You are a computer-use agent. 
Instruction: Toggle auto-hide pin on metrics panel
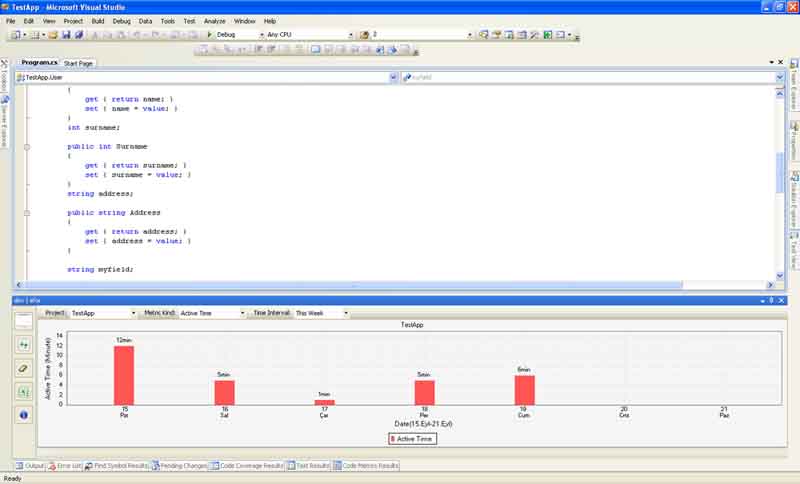(771, 300)
